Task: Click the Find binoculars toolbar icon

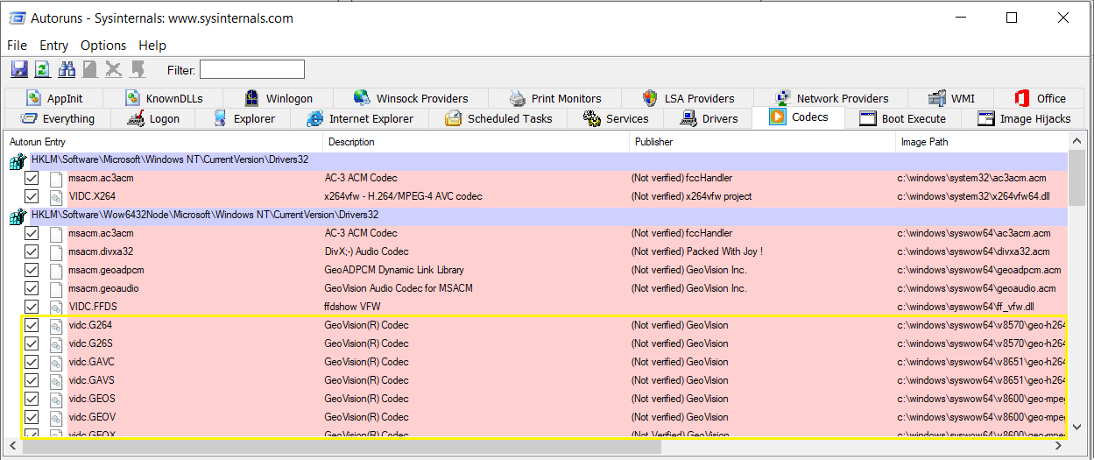Action: coord(66,68)
